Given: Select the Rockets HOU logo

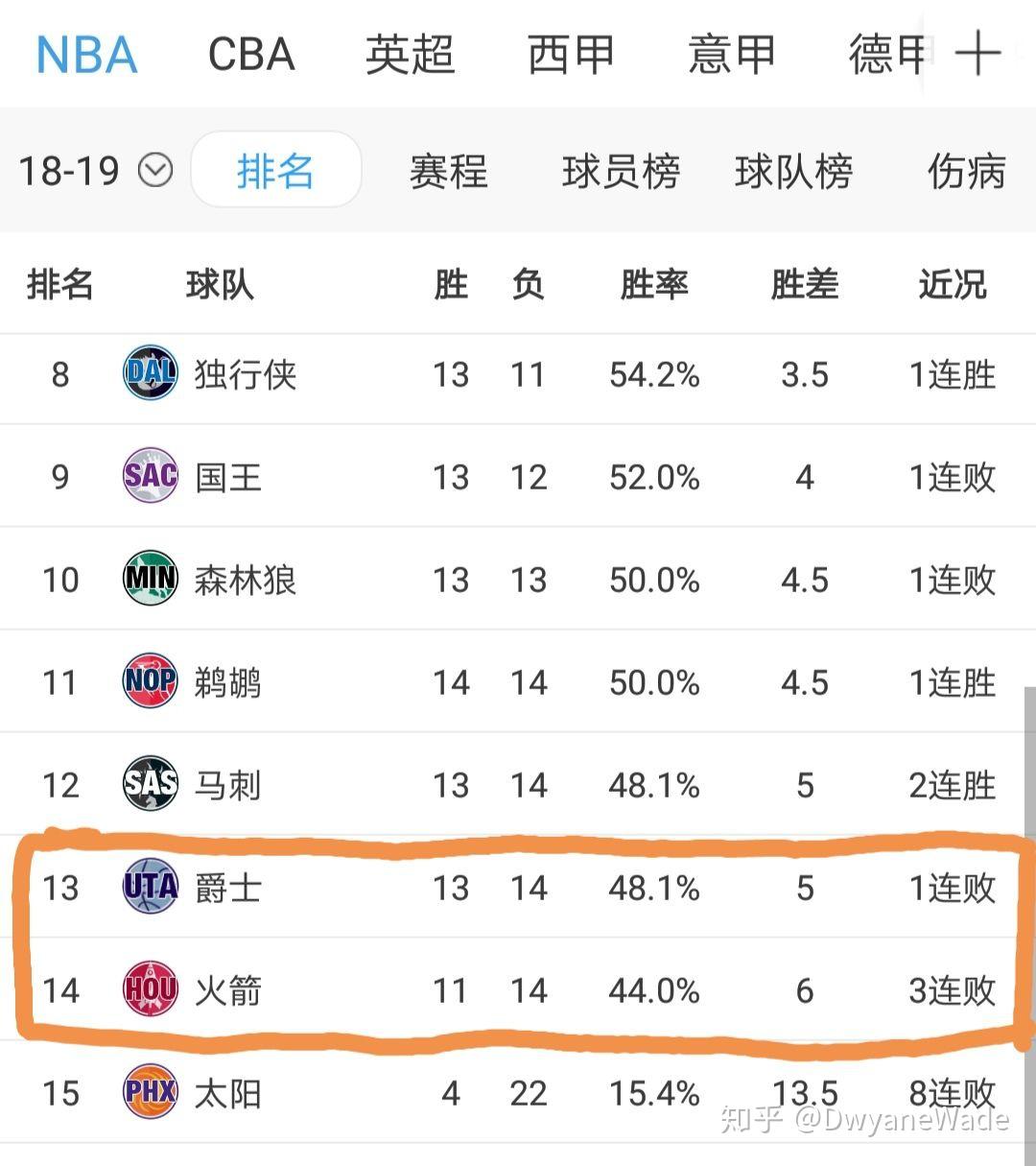Looking at the screenshot, I should click(149, 989).
